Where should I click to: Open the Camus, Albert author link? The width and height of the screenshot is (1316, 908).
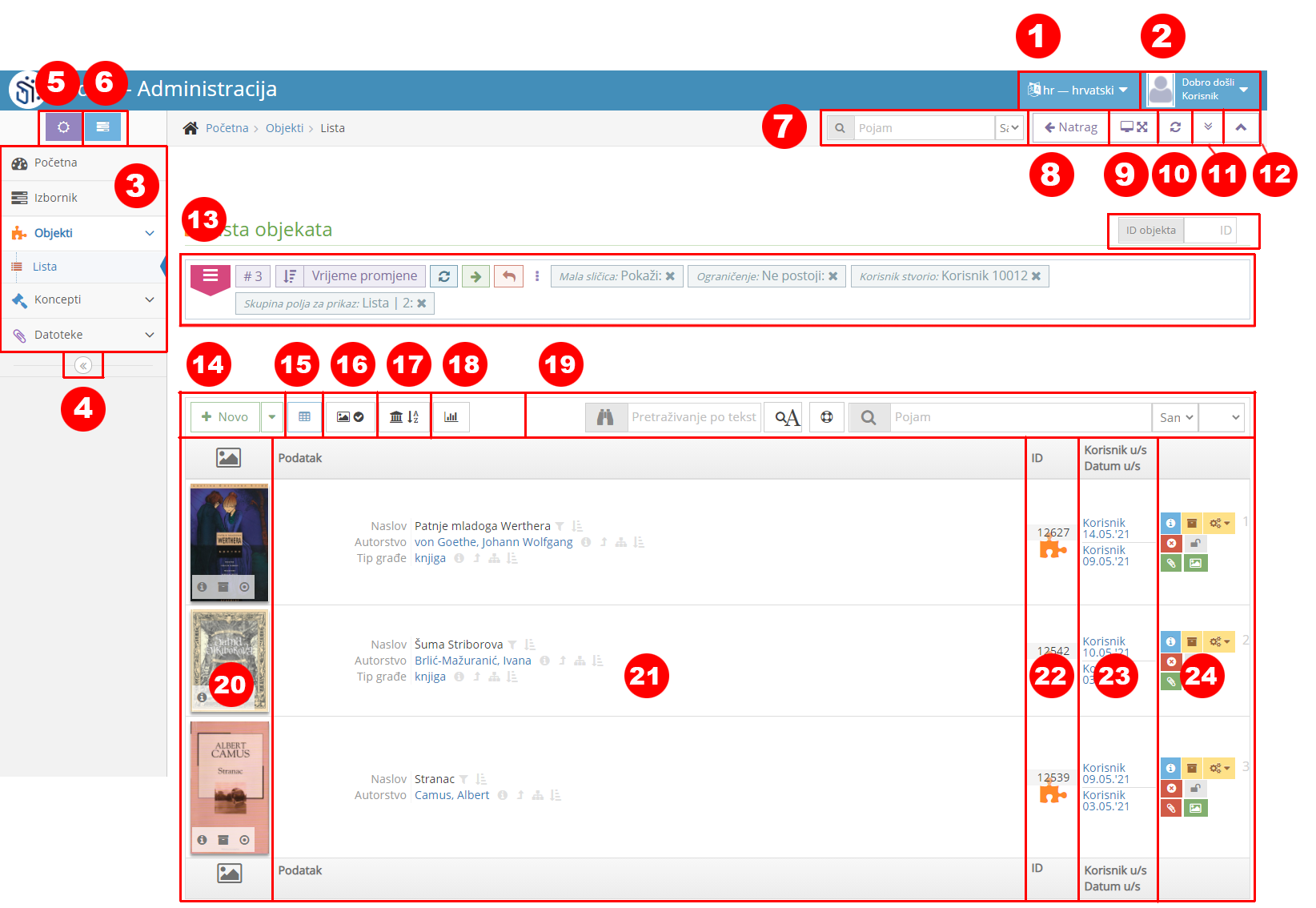click(x=452, y=794)
